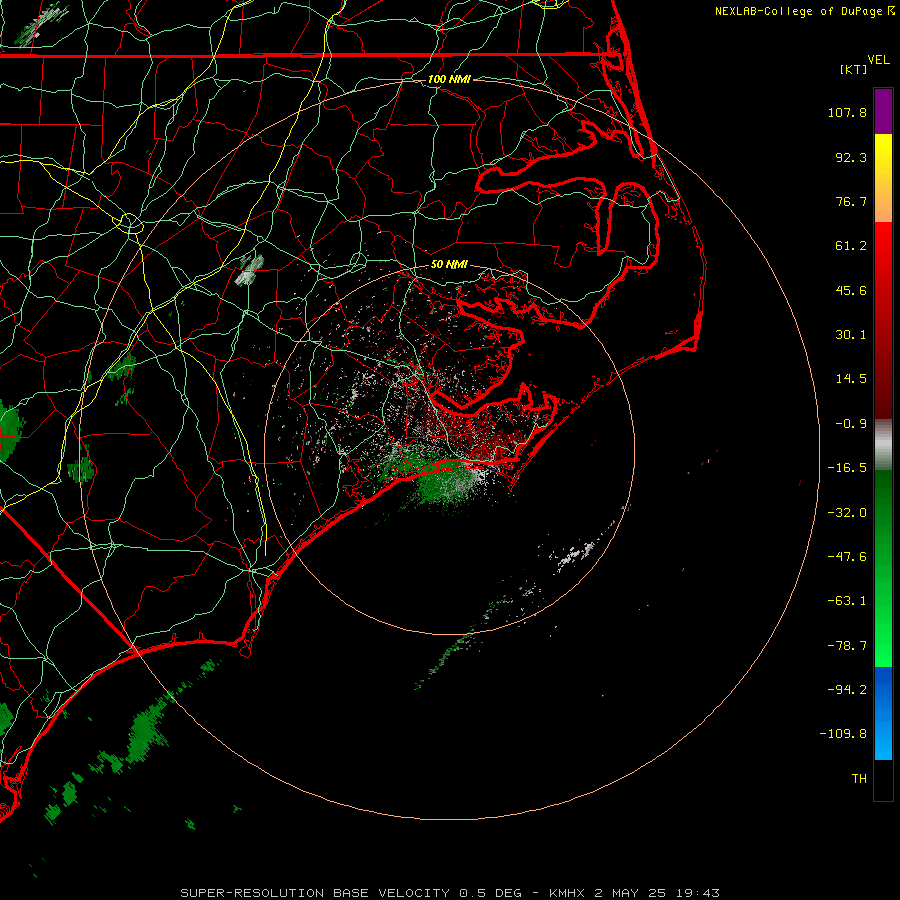Select the -94.2 legend value
Screen dimensions: 900x900
tap(847, 689)
